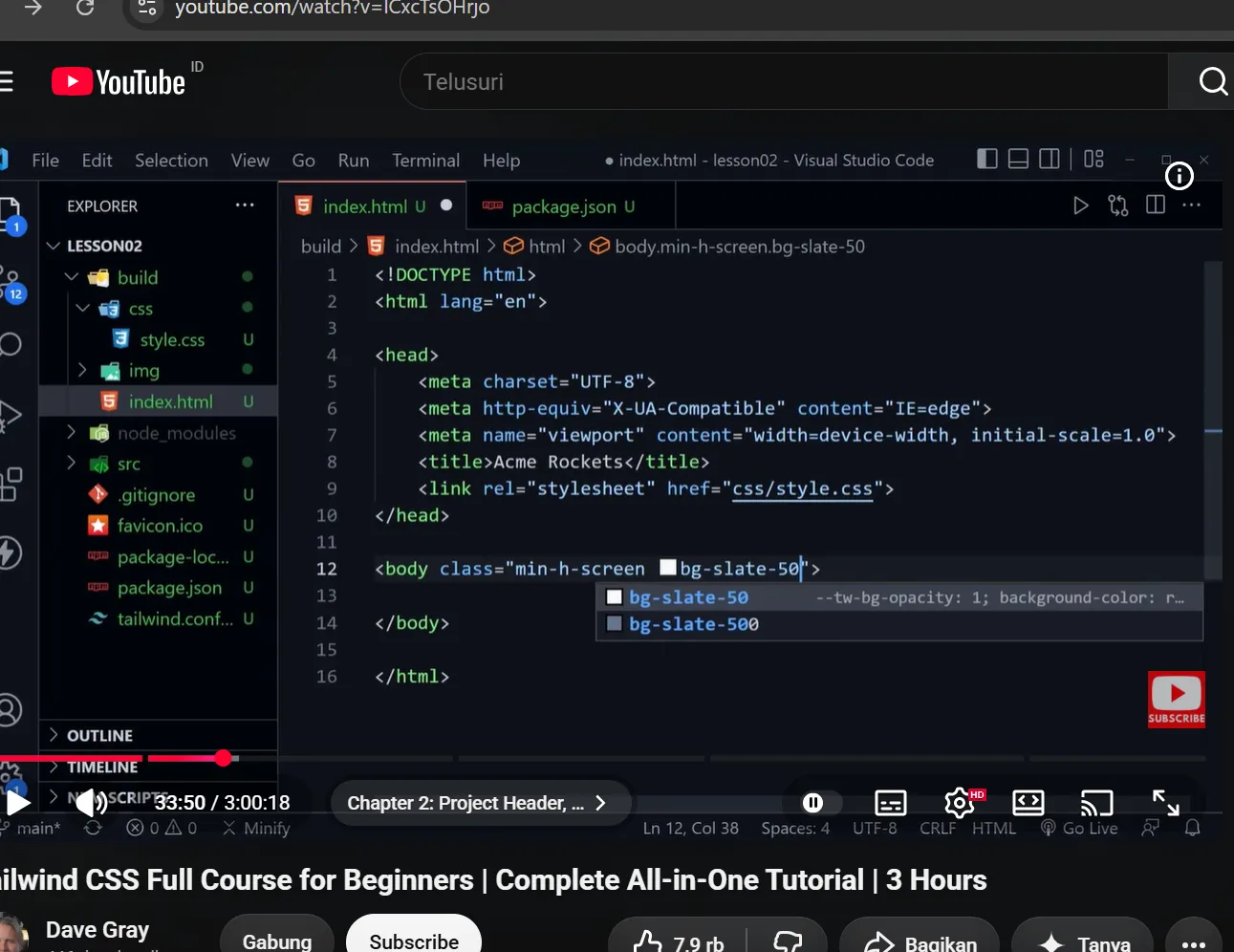Click the Go Live status bar item
The image size is (1234, 952).
[1079, 828]
